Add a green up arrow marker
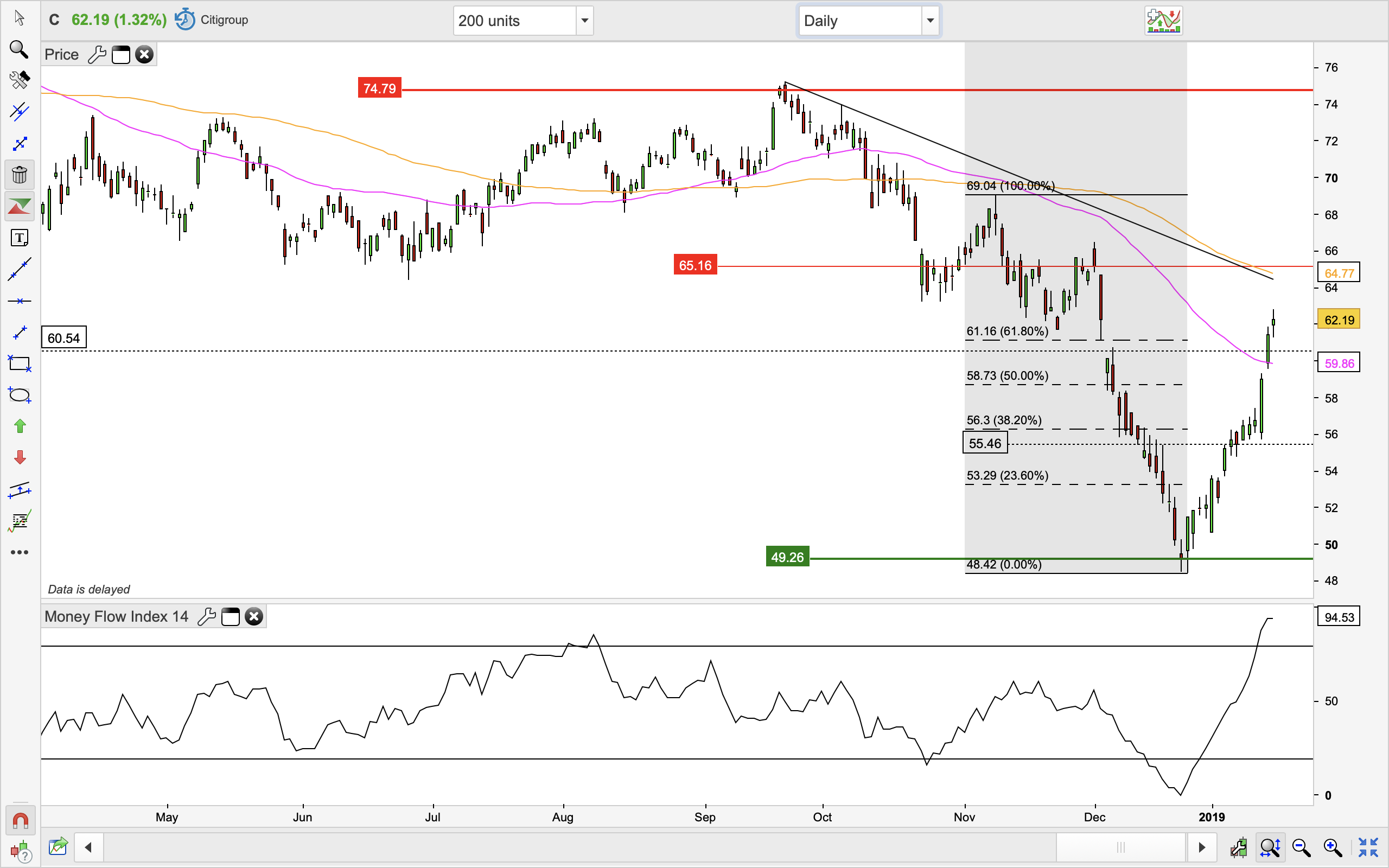 [x=20, y=426]
